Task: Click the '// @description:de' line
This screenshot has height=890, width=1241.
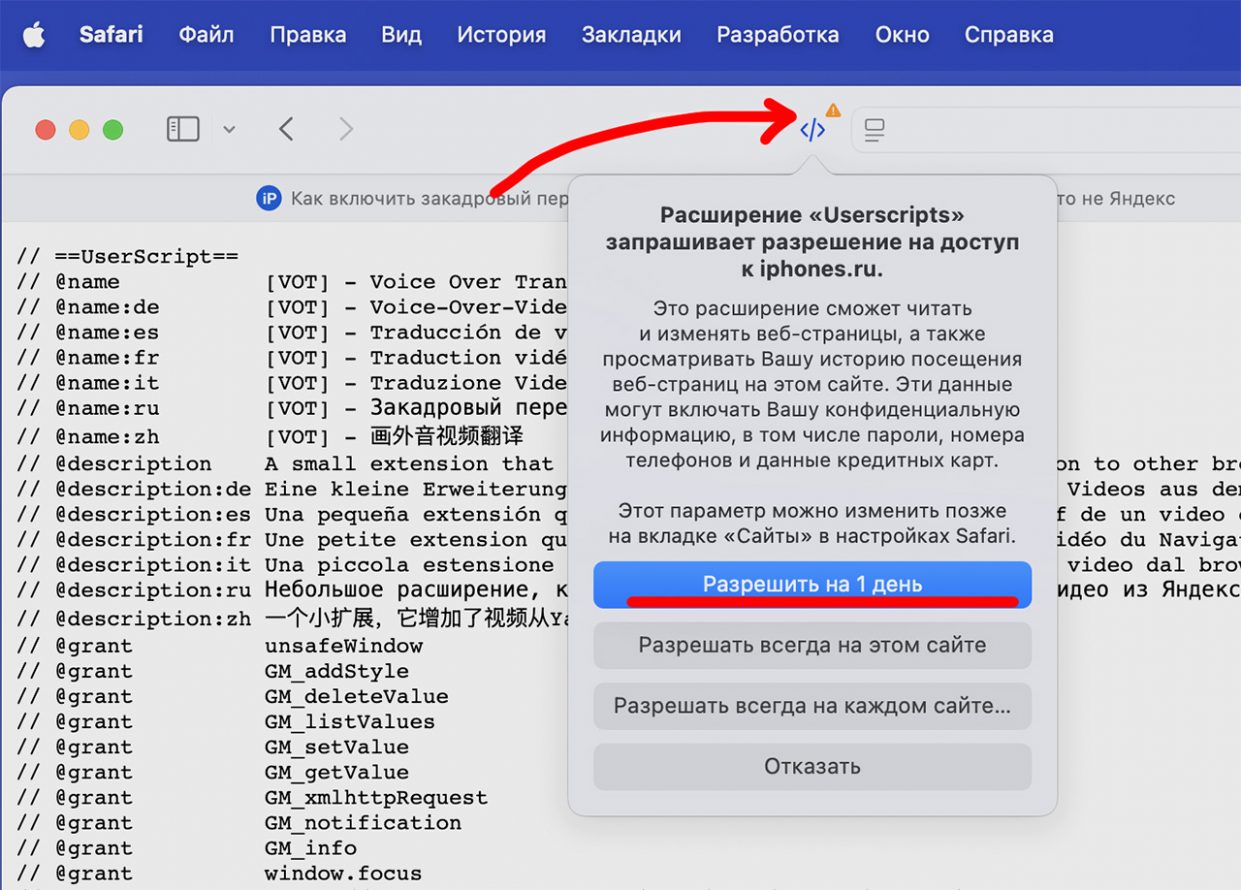Action: coord(291,489)
